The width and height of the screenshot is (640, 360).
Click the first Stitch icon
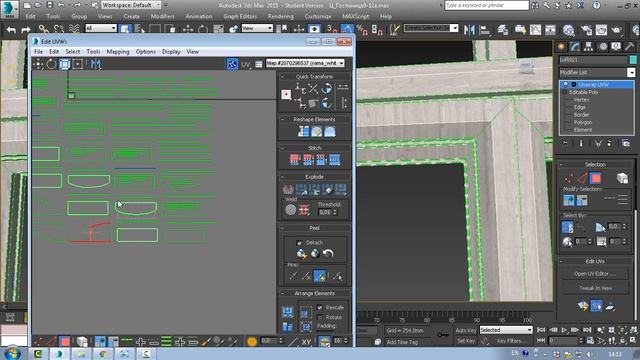pyautogui.click(x=295, y=160)
